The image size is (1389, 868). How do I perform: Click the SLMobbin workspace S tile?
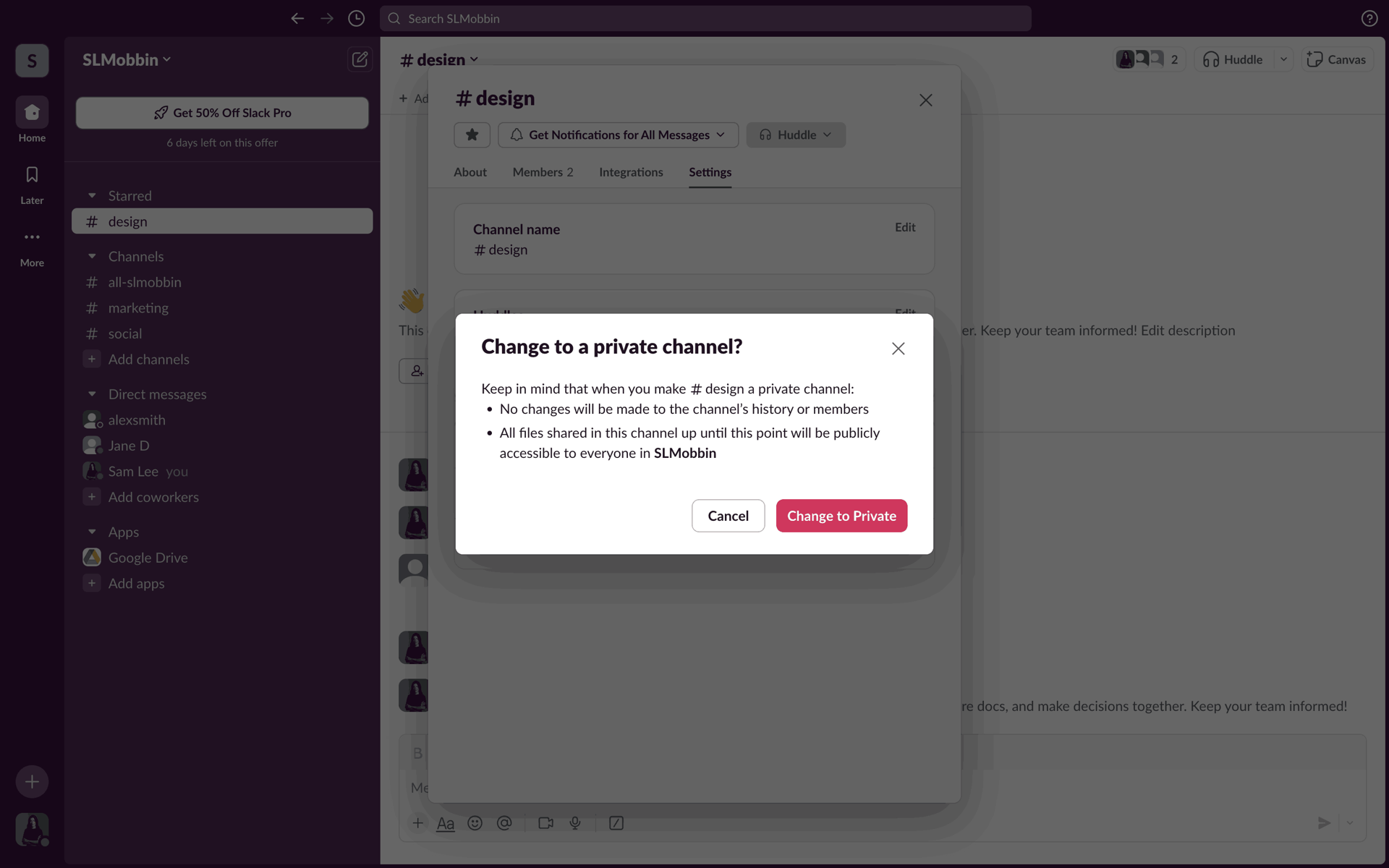tap(32, 61)
